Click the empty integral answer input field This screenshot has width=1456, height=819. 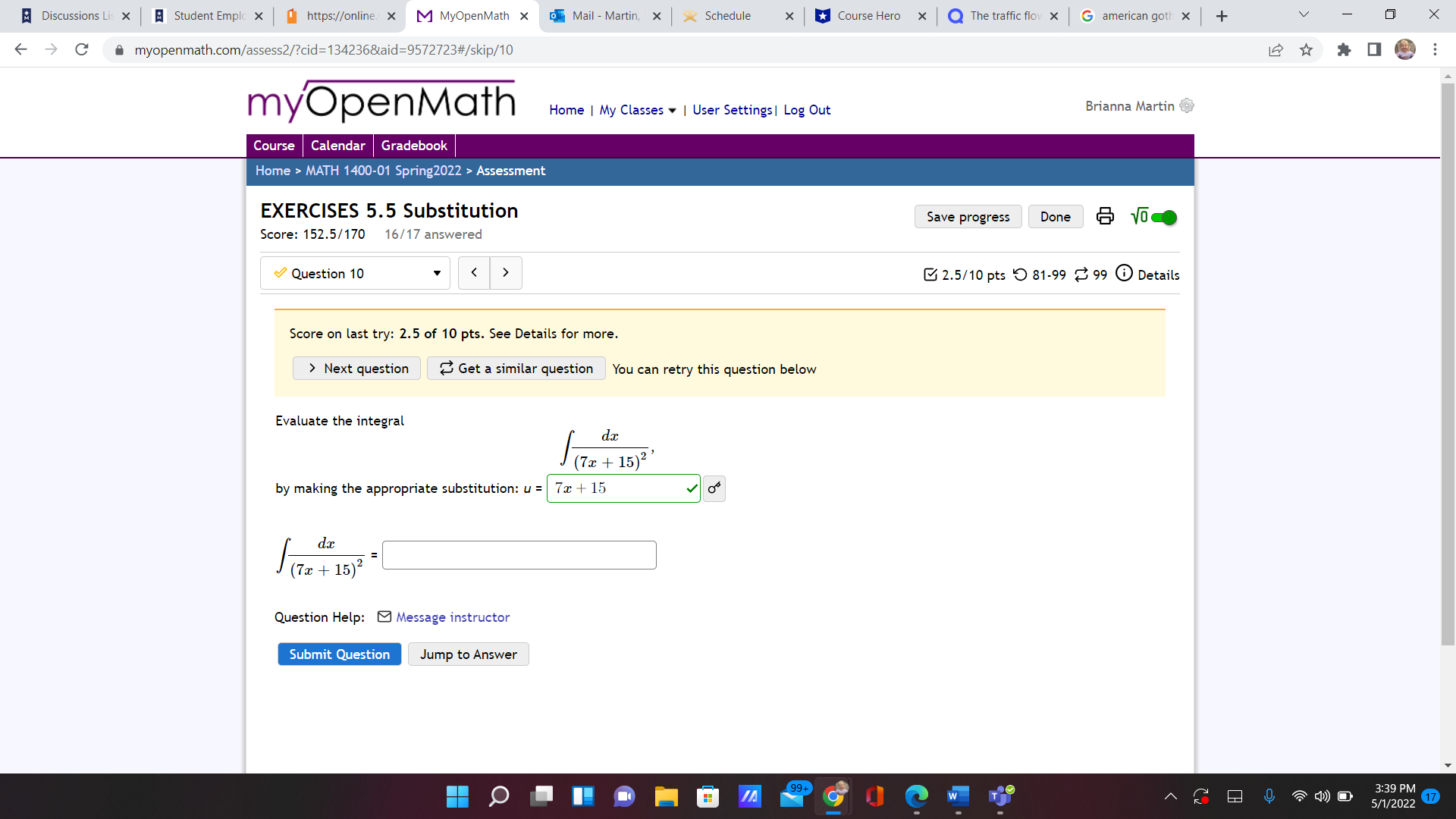pos(519,554)
